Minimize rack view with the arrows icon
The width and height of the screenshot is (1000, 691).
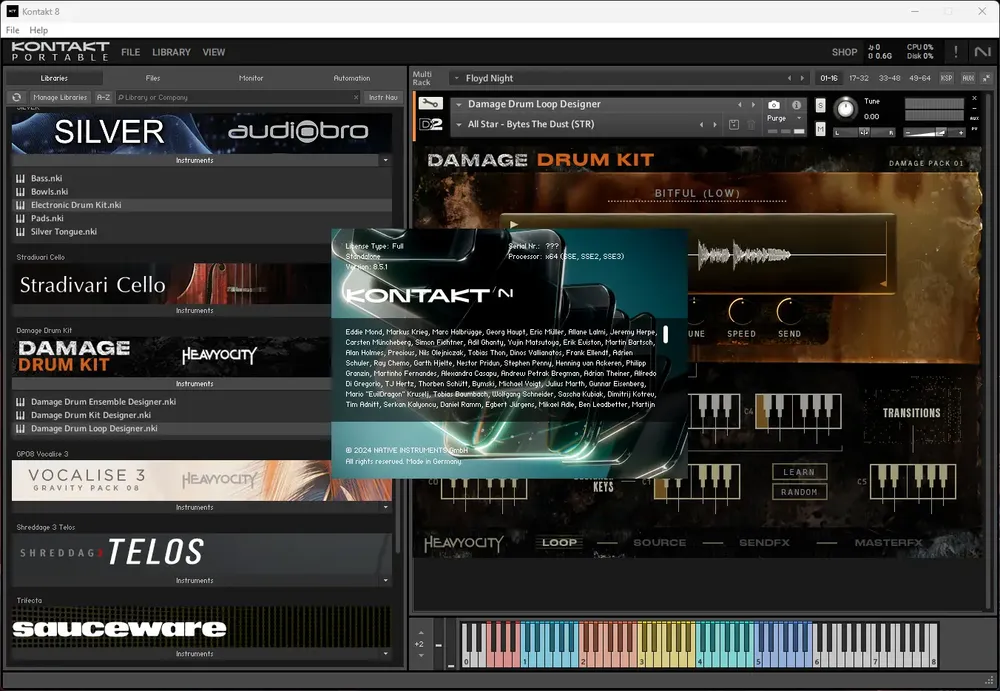click(987, 78)
